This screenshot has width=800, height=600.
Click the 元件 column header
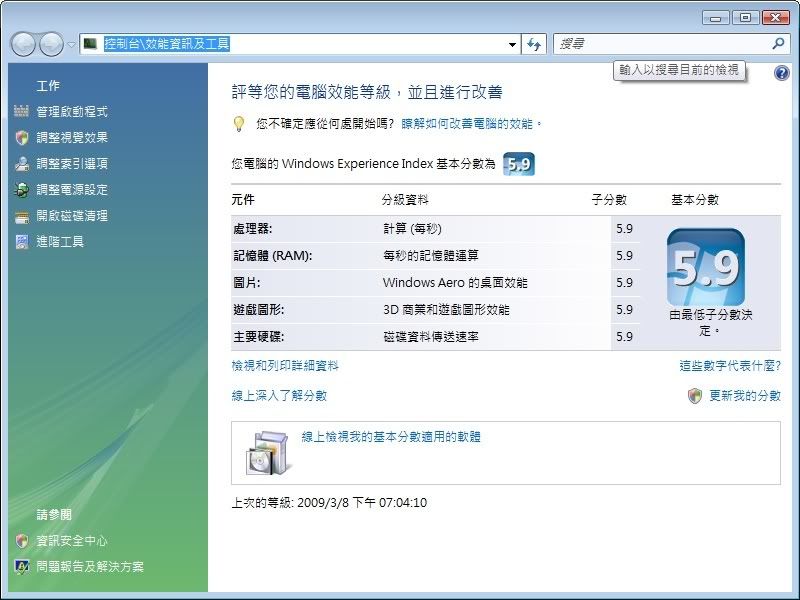coord(243,199)
